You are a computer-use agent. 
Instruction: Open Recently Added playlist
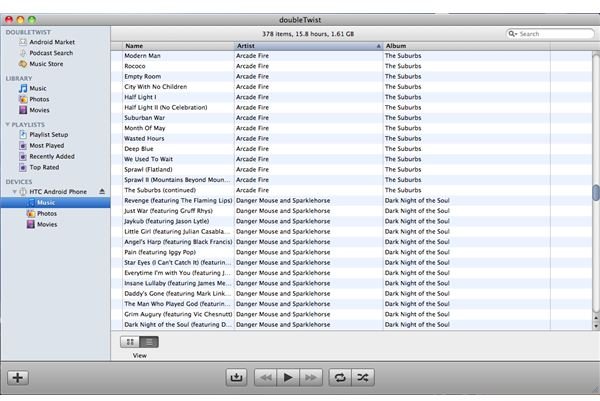(47, 156)
